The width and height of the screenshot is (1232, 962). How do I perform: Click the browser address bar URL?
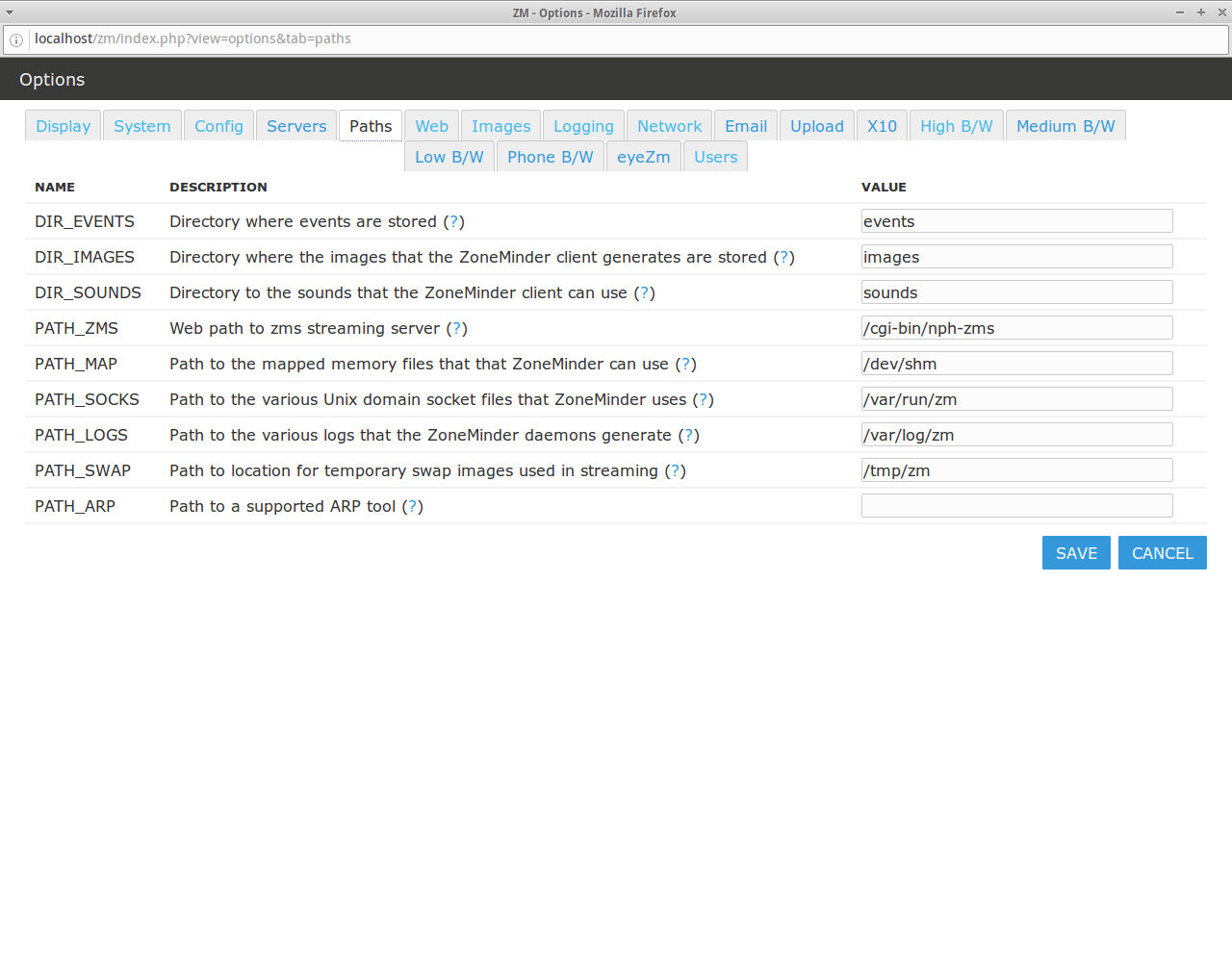pos(192,38)
